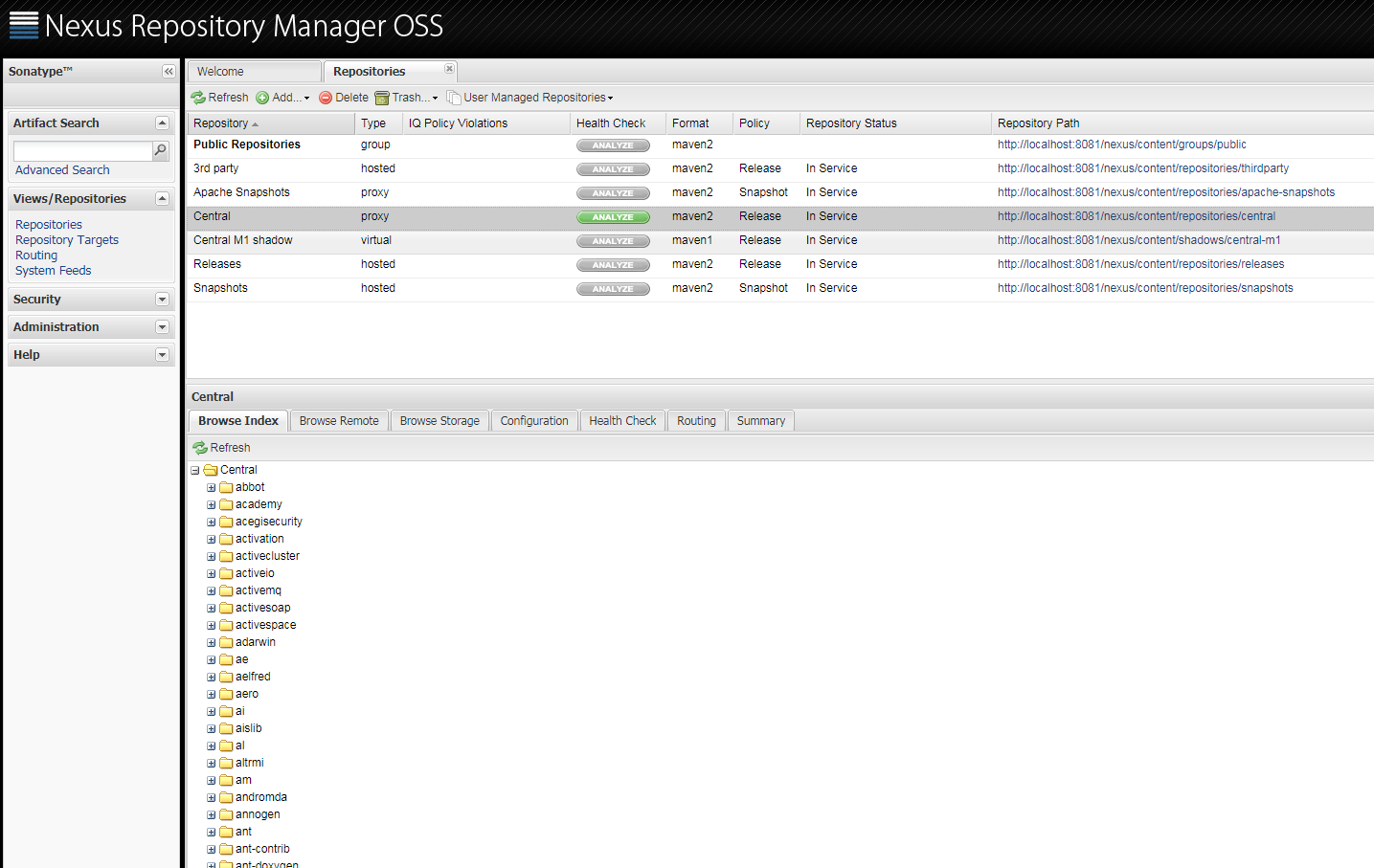Click ANALYZE for 3rd party repository

pyautogui.click(x=613, y=169)
